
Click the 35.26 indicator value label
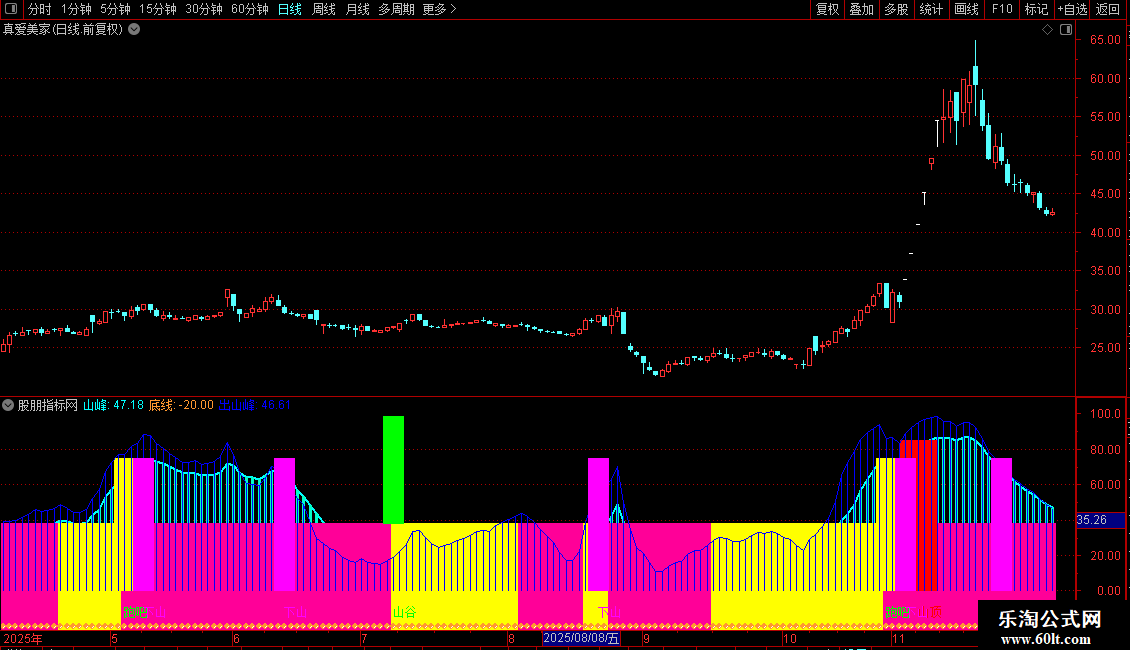tap(1100, 520)
